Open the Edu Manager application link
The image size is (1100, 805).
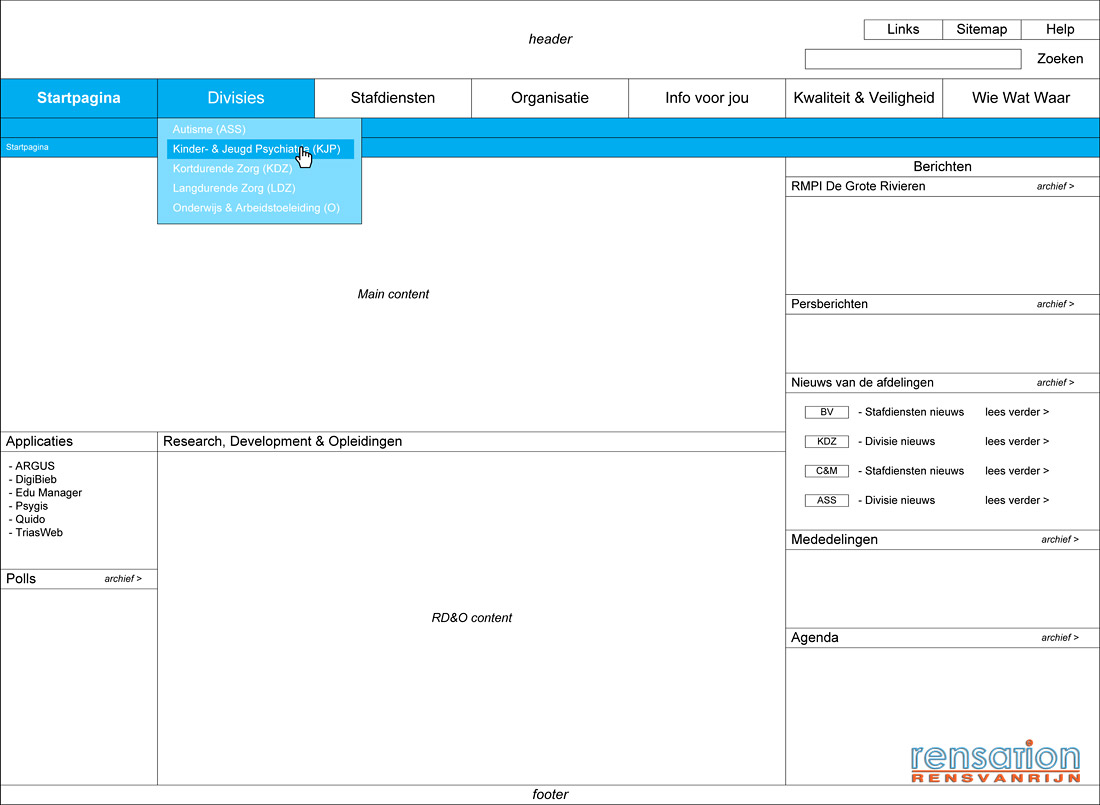pos(48,493)
